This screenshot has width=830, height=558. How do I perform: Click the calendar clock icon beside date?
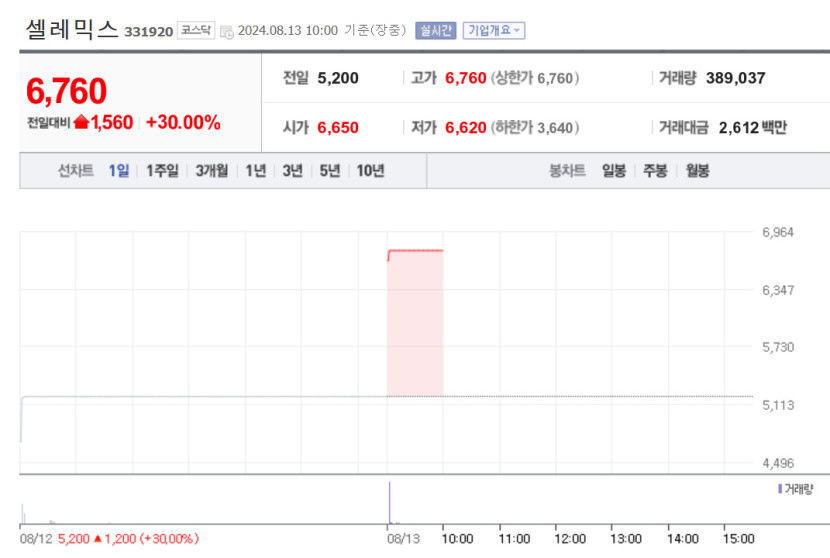click(227, 32)
